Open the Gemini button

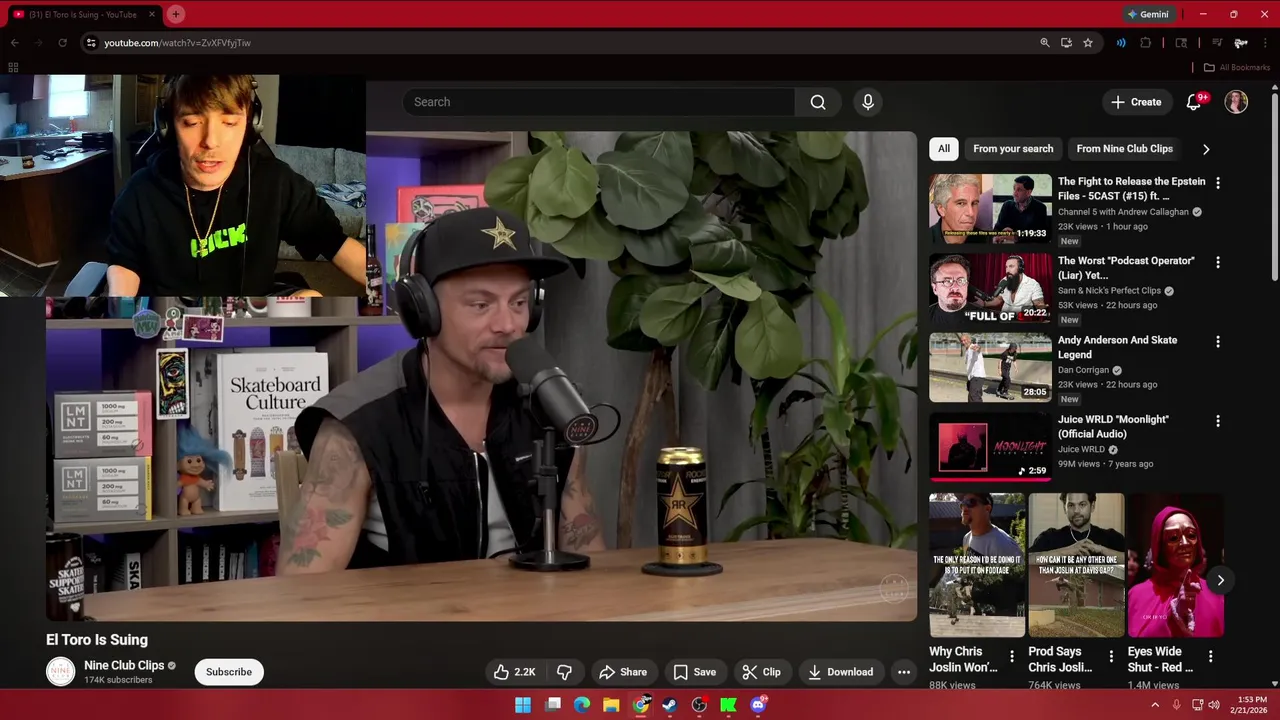[x=1147, y=14]
